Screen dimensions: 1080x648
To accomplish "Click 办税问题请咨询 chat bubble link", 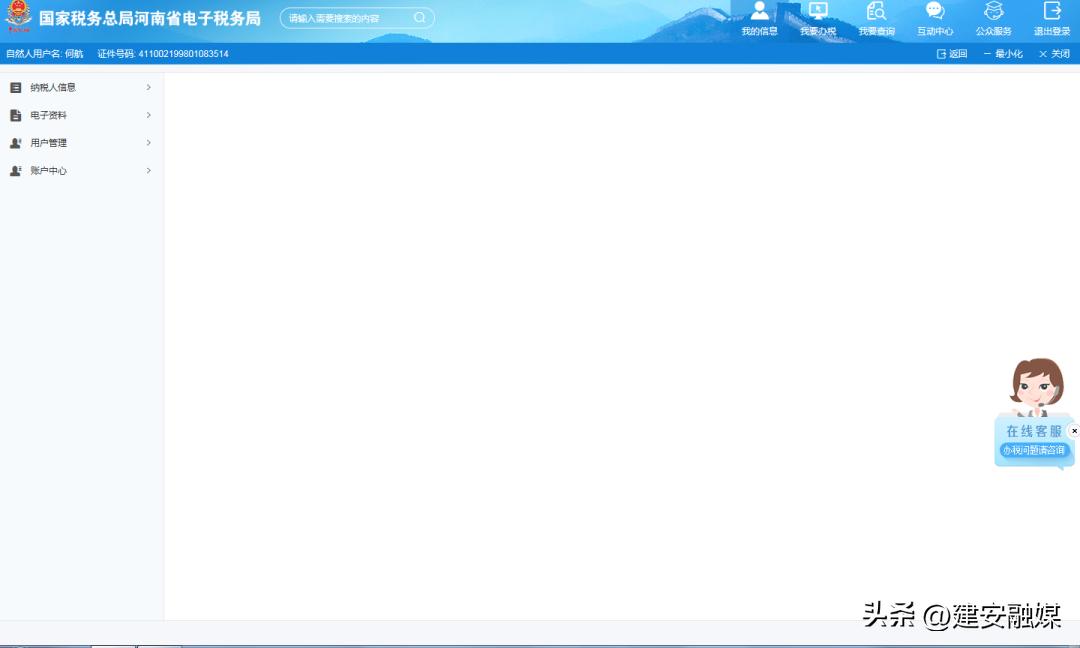I will pyautogui.click(x=1031, y=450).
